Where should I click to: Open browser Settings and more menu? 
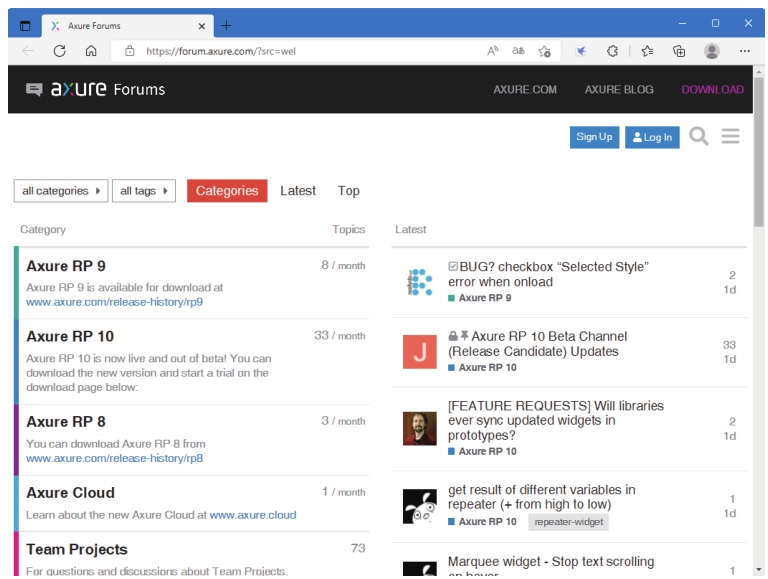pyautogui.click(x=745, y=51)
